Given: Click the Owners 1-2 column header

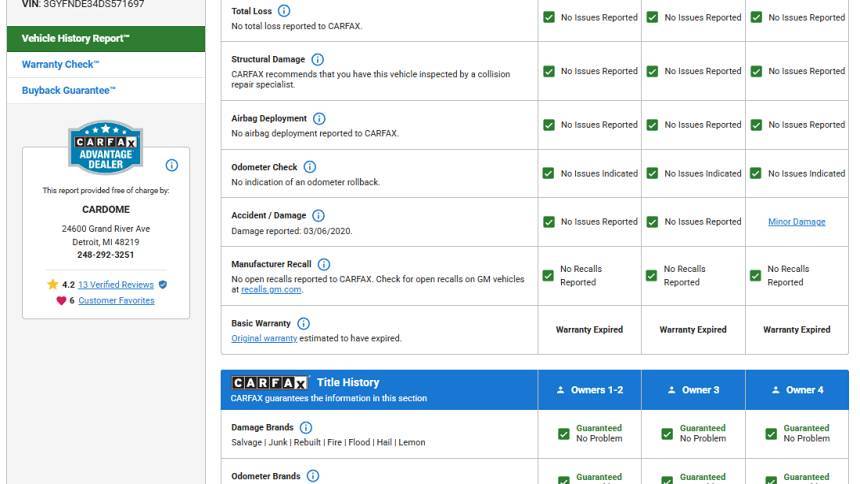Looking at the screenshot, I should [590, 390].
